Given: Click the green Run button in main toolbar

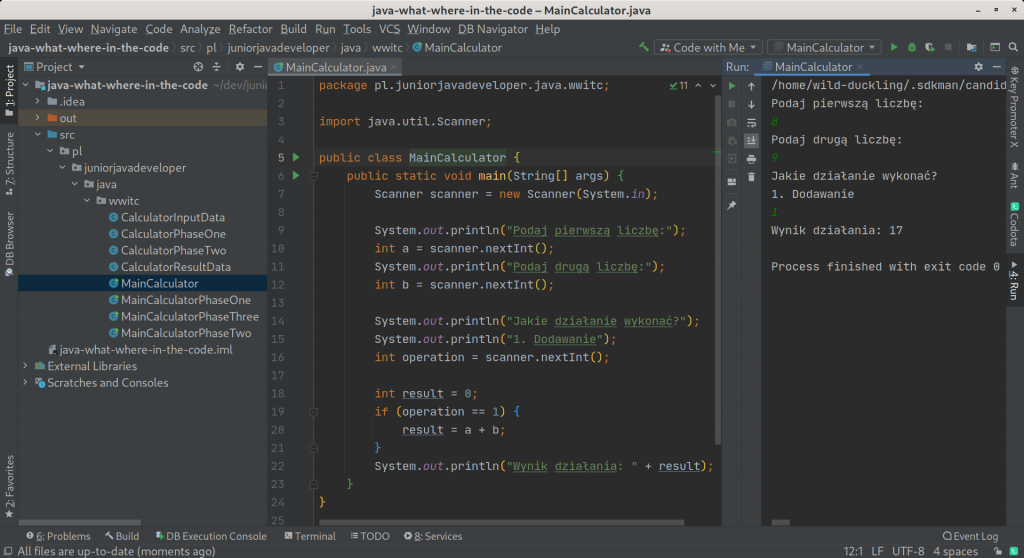Looking at the screenshot, I should click(x=894, y=47).
